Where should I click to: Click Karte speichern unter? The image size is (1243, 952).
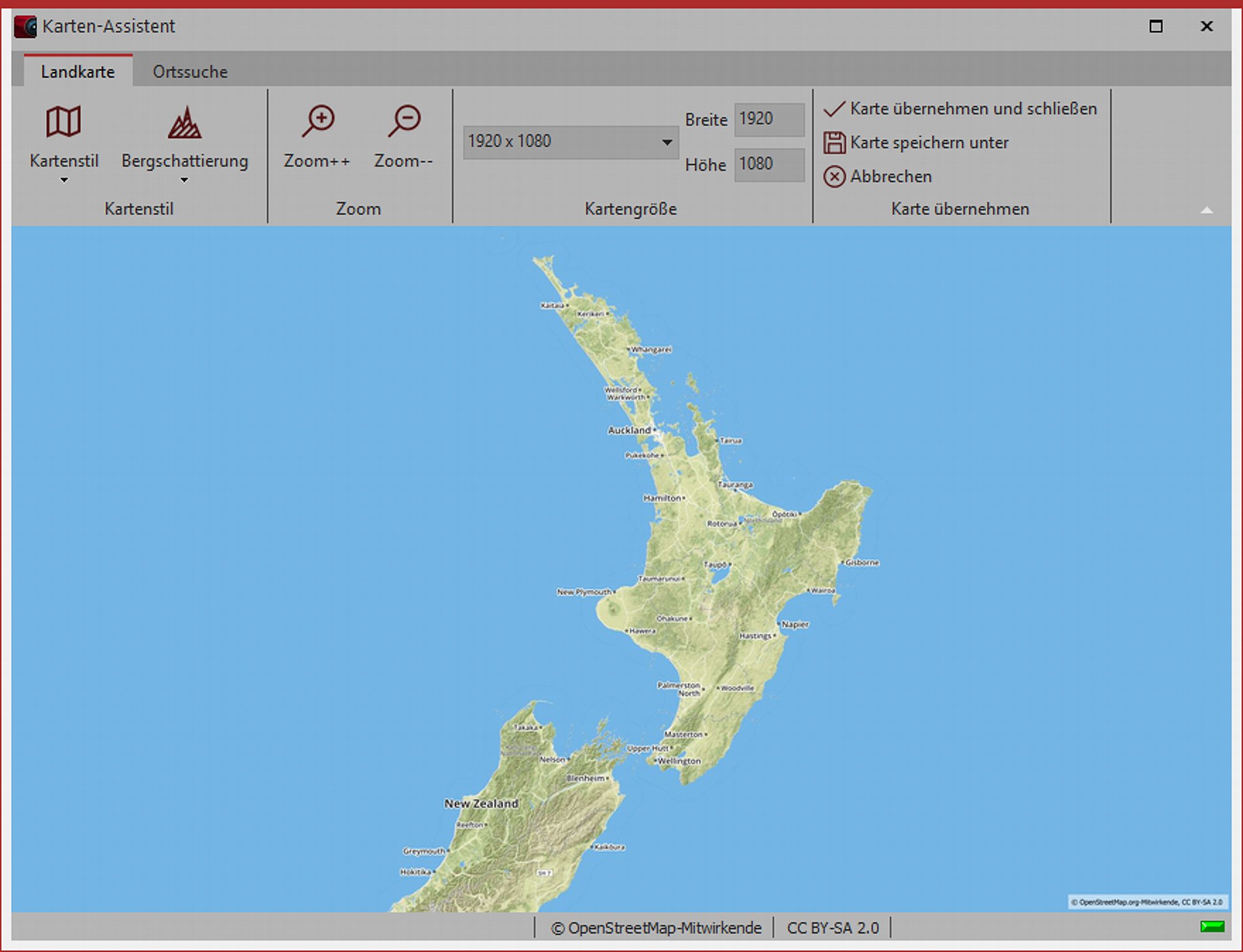[929, 143]
